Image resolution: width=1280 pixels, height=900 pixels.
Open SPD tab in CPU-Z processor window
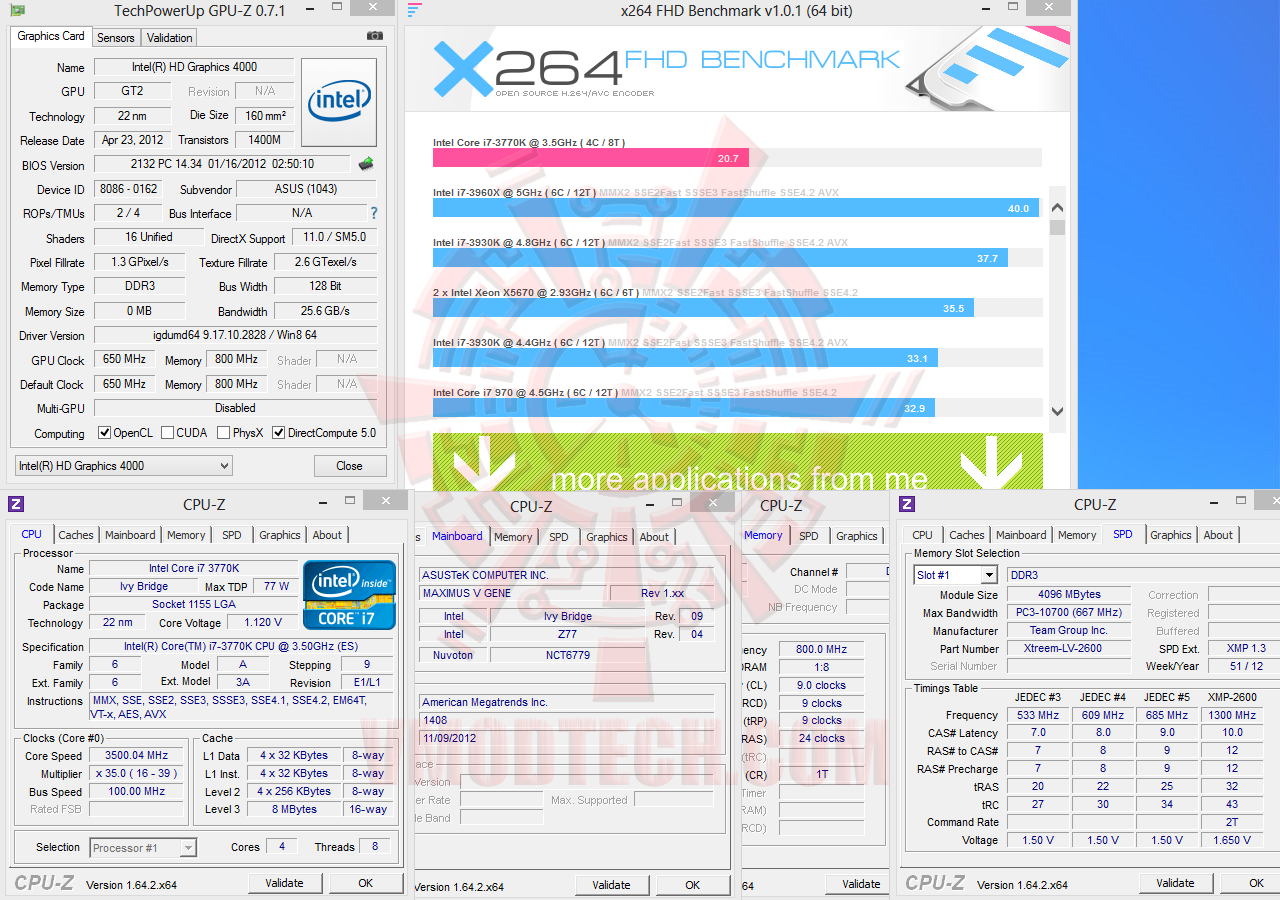[x=232, y=535]
